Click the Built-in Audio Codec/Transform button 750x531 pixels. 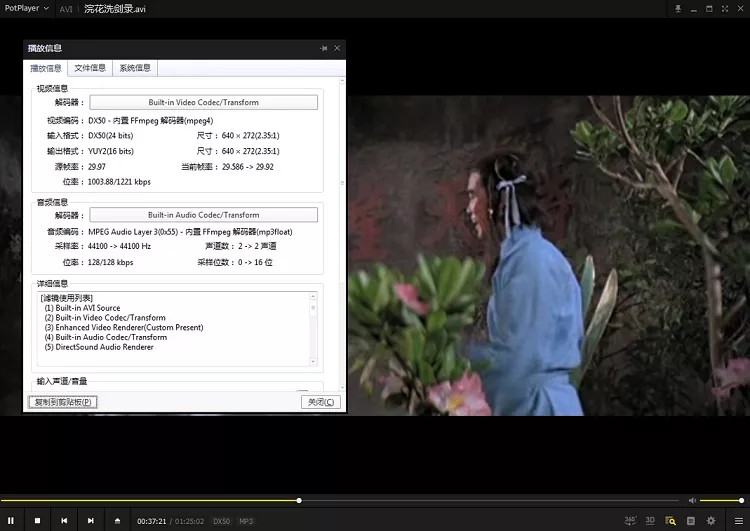click(203, 215)
